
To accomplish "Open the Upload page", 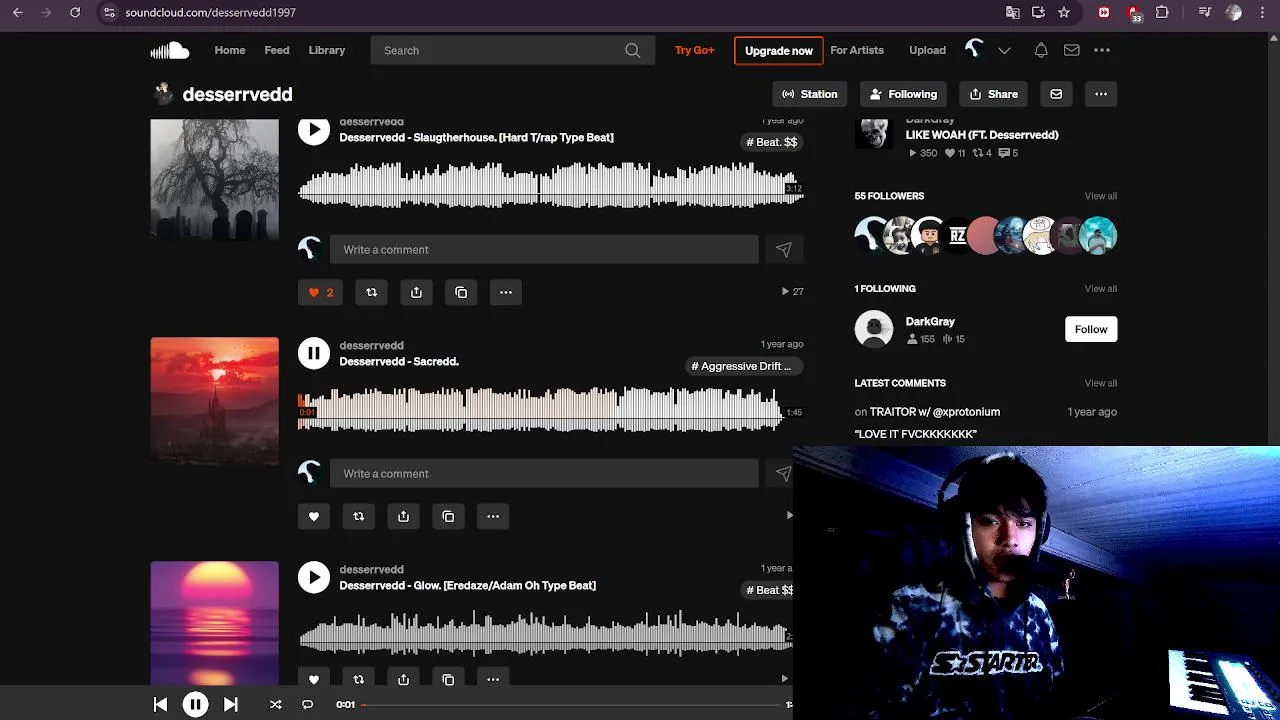I will pos(927,50).
